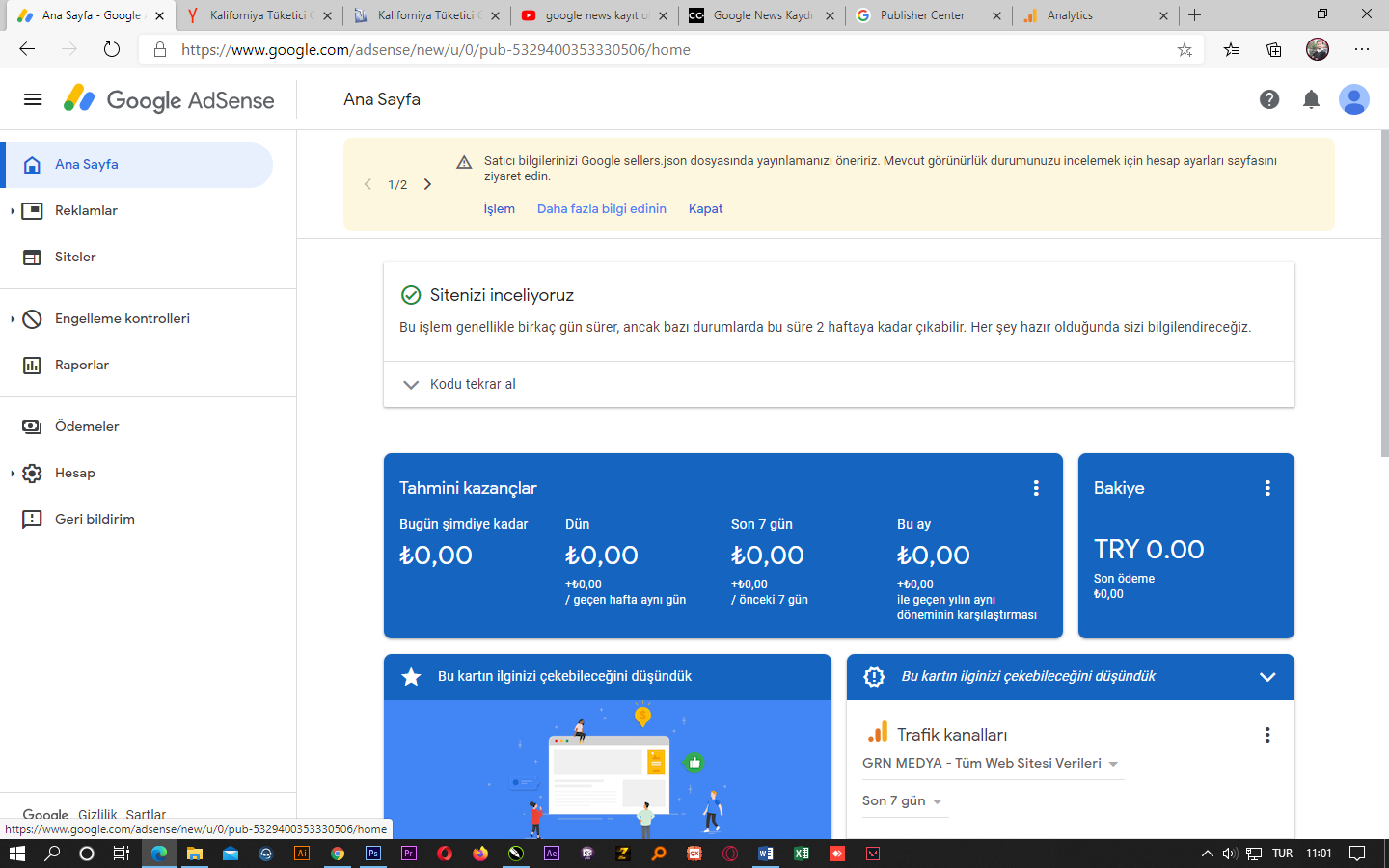Open the account avatar in AdSense header
This screenshot has height=868, width=1389.
(x=1354, y=99)
